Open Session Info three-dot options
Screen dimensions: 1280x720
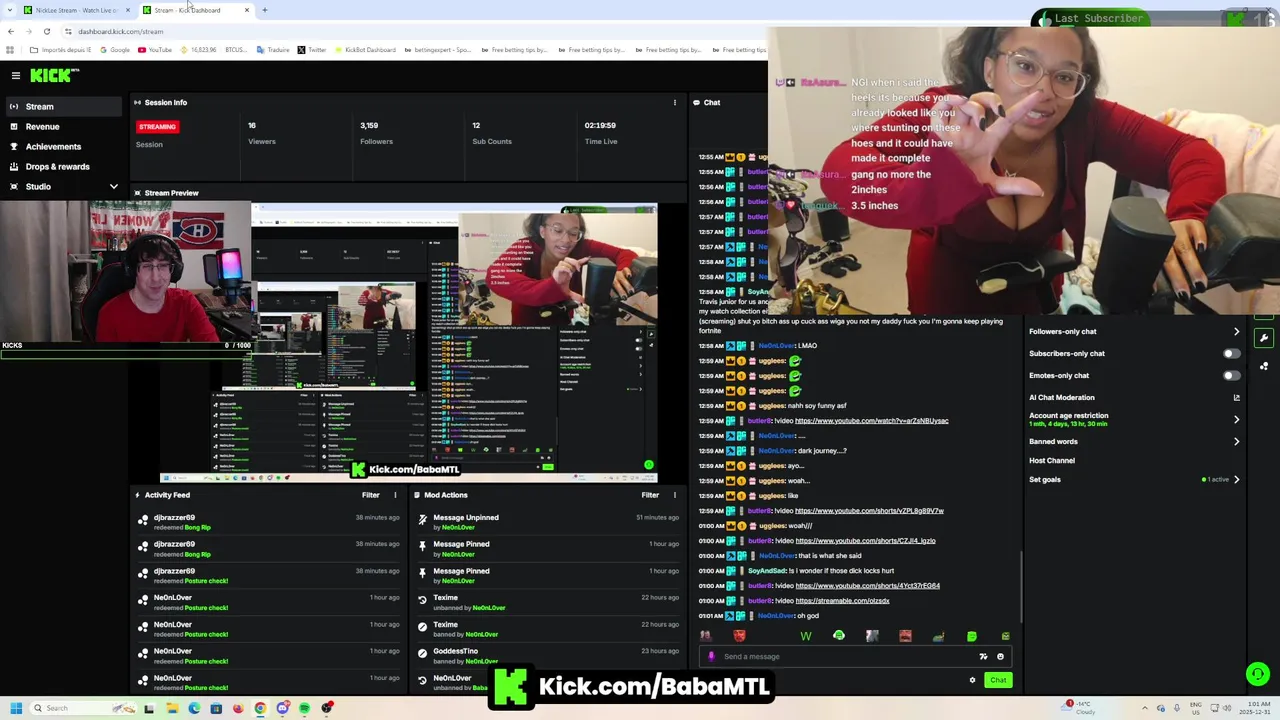[x=674, y=102]
